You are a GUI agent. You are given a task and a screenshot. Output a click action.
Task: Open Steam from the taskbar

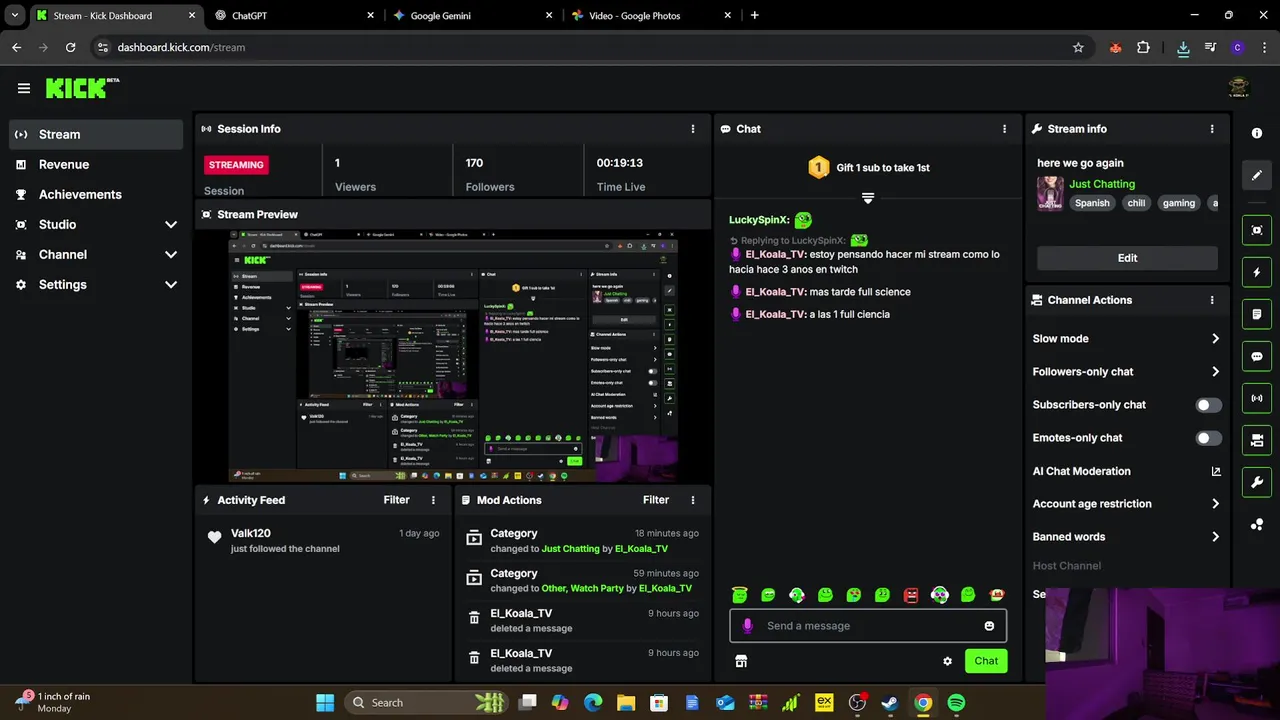[889, 703]
